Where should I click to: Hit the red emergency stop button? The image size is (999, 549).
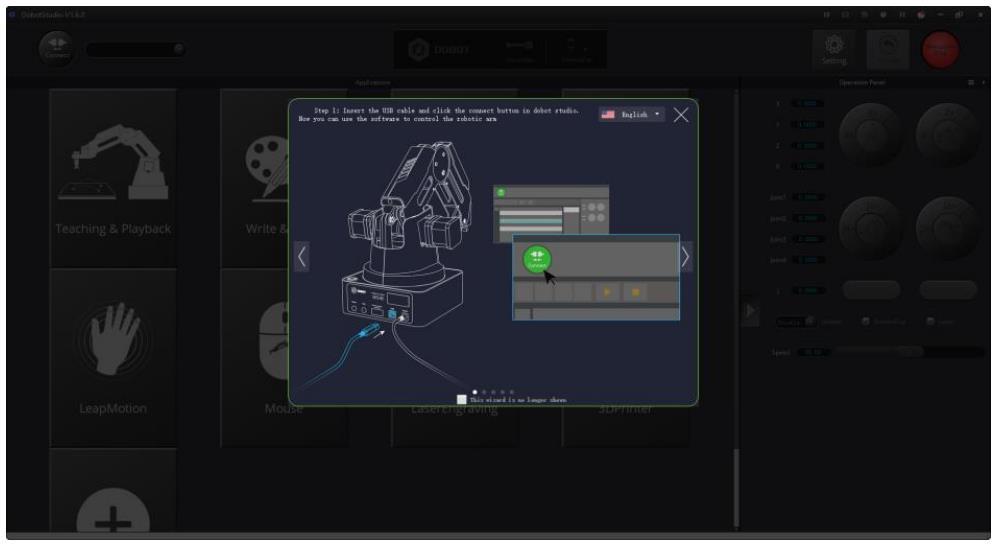point(940,50)
